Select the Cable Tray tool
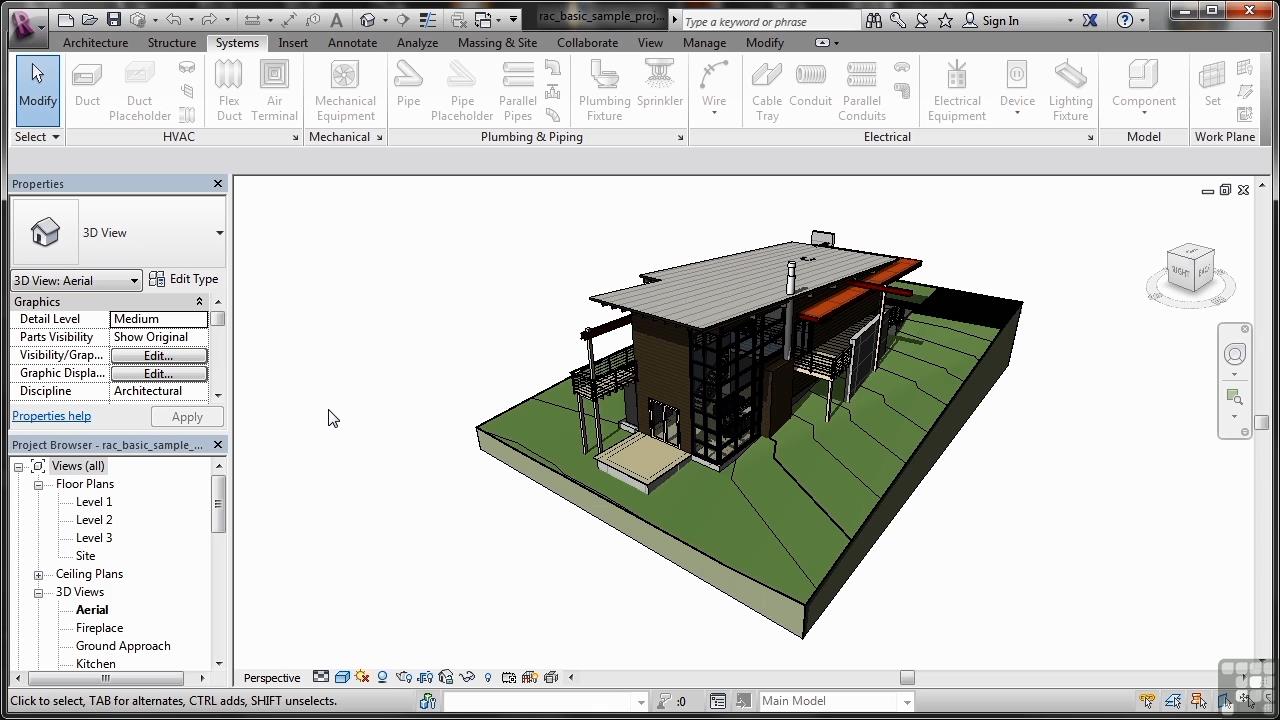This screenshot has width=1280, height=720. pyautogui.click(x=767, y=90)
